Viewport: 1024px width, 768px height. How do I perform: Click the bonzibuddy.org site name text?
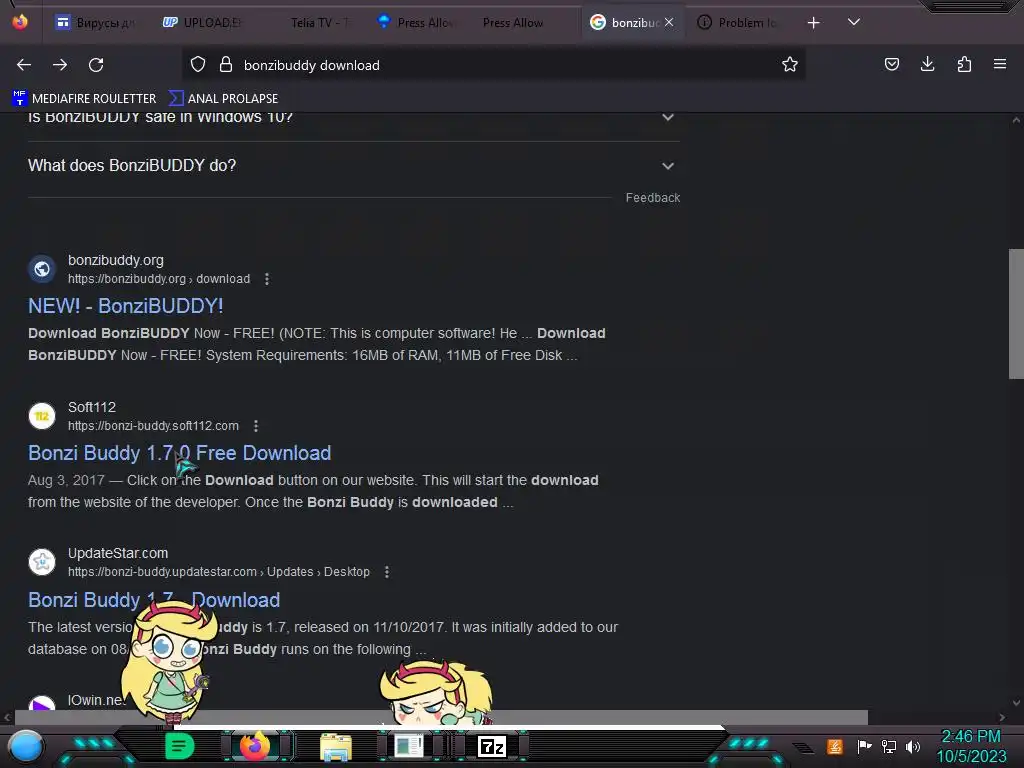[116, 260]
